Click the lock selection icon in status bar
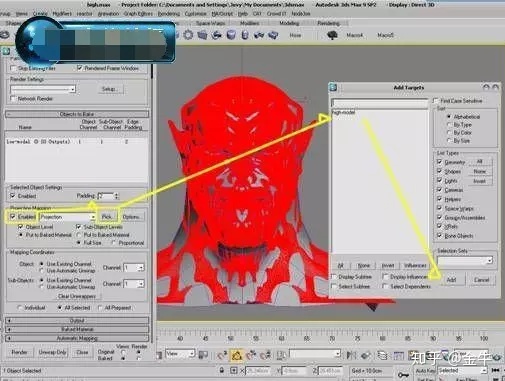Screen dimensions: 505x381 pyautogui.click(x=222, y=370)
